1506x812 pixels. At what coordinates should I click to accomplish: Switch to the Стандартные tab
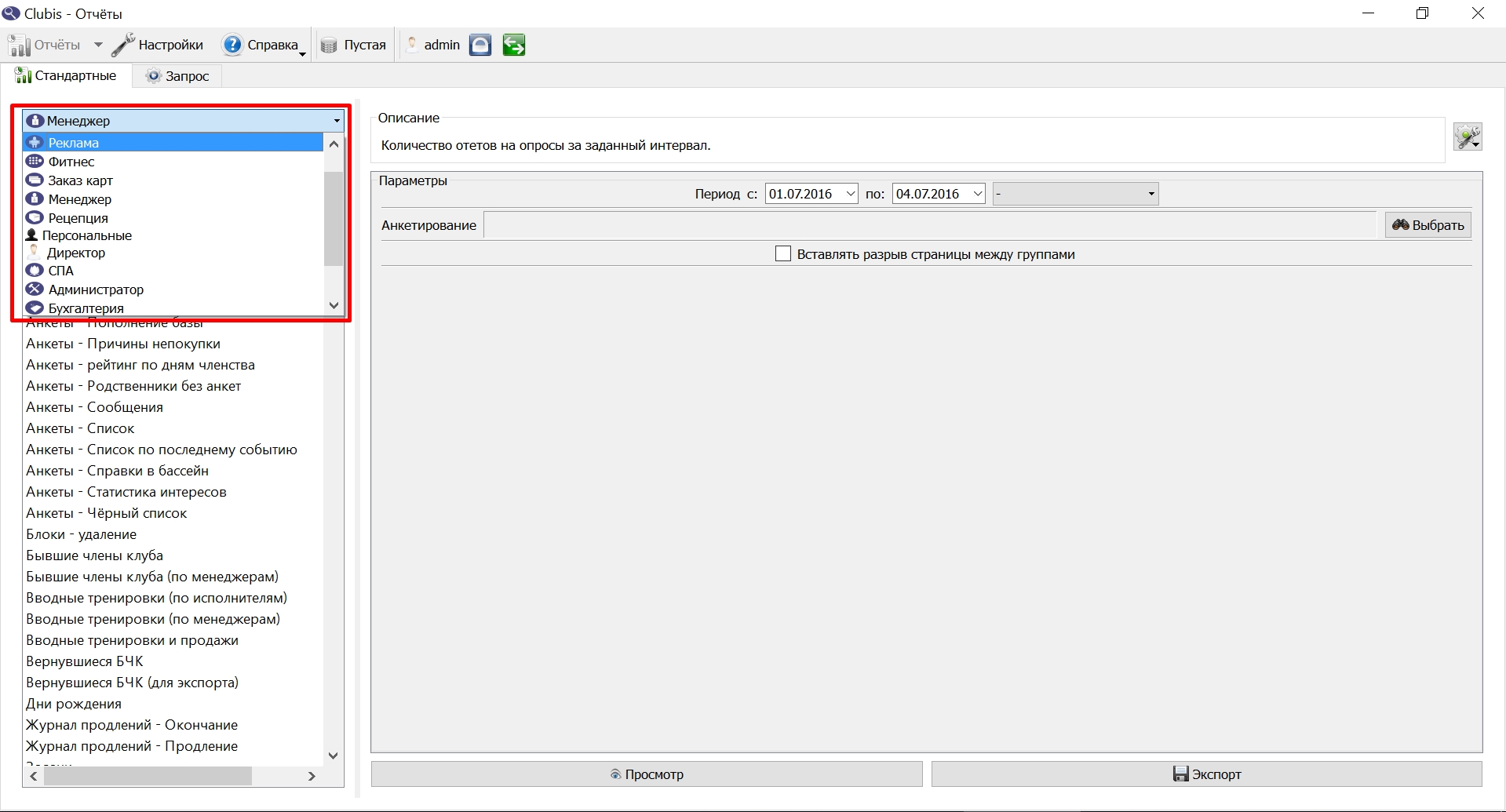click(x=66, y=76)
